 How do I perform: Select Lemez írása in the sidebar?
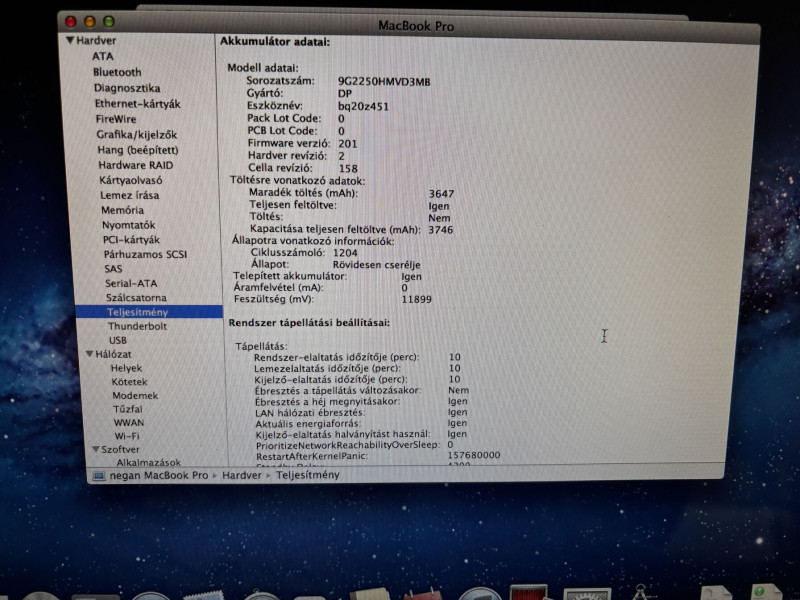click(130, 195)
